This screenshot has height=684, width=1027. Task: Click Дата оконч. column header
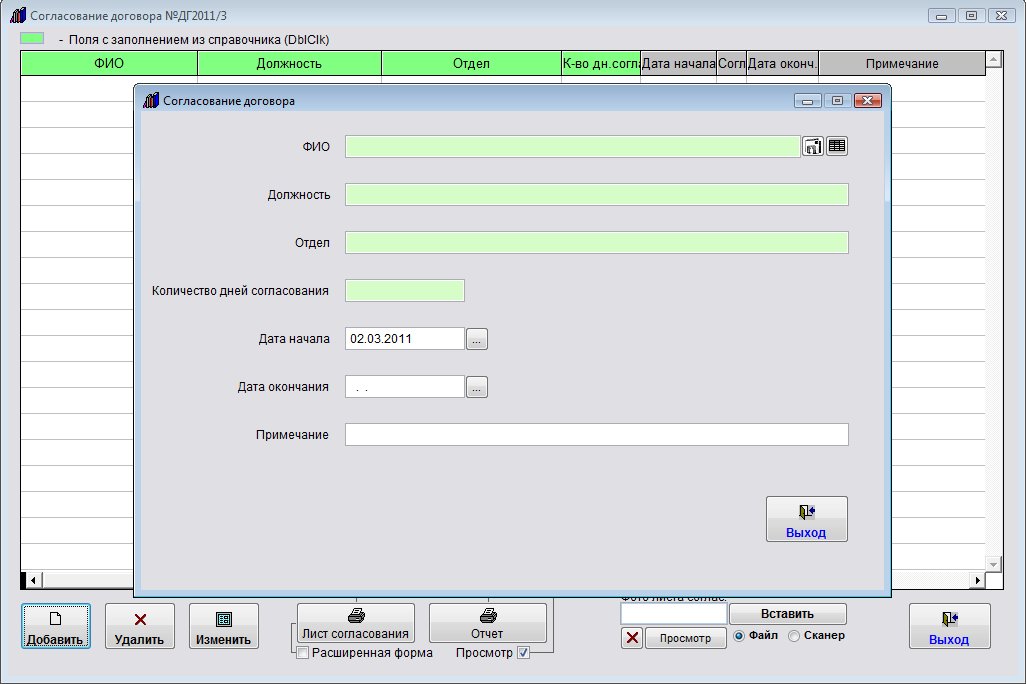click(782, 64)
